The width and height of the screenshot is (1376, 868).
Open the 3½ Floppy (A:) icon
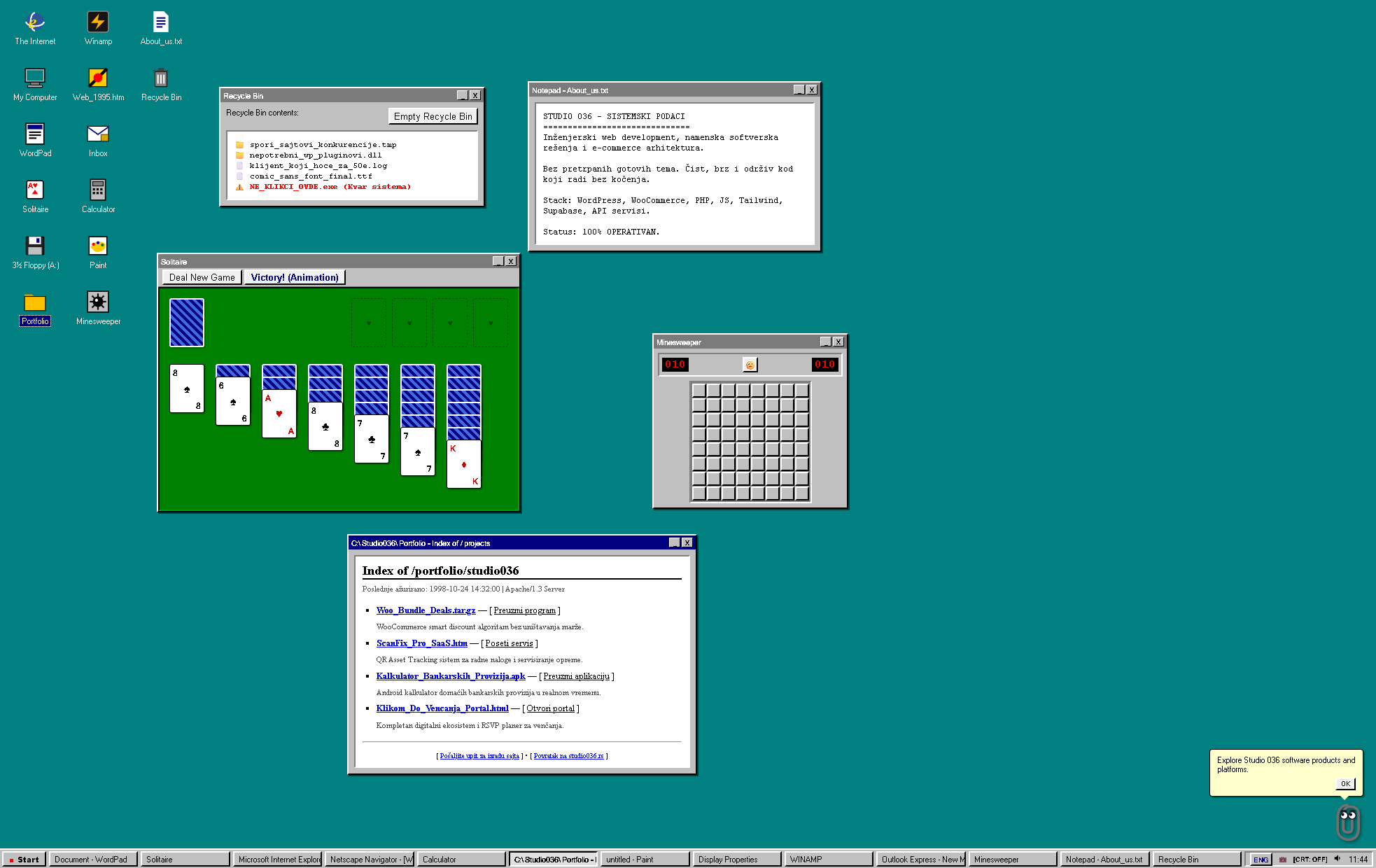pos(35,252)
